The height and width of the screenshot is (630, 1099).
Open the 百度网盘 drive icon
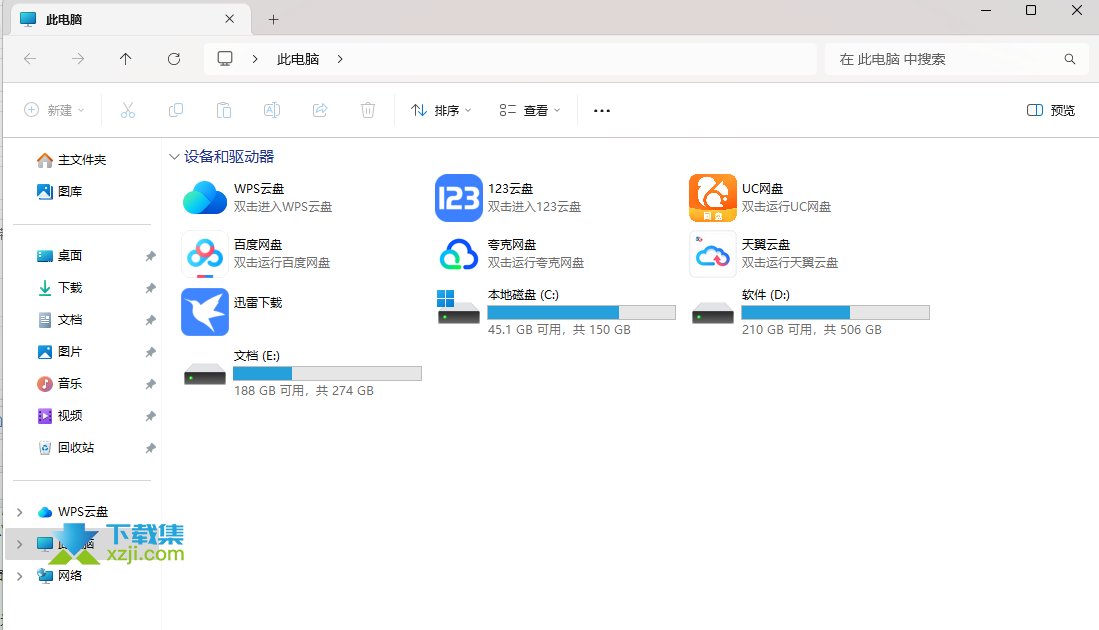coord(205,254)
